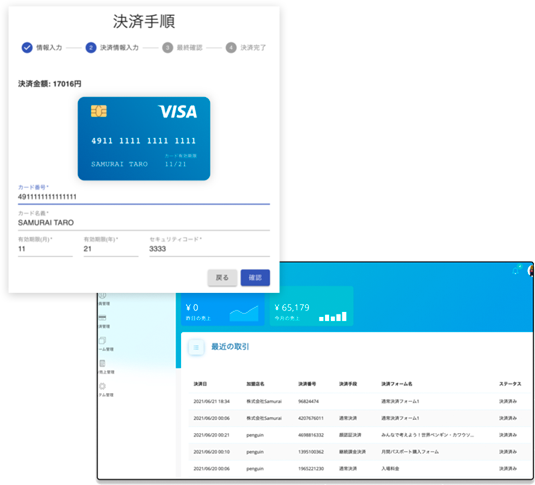Click the completed checkmark step 情報入力
Image resolution: width=535 pixels, height=485 pixels.
click(x=27, y=48)
